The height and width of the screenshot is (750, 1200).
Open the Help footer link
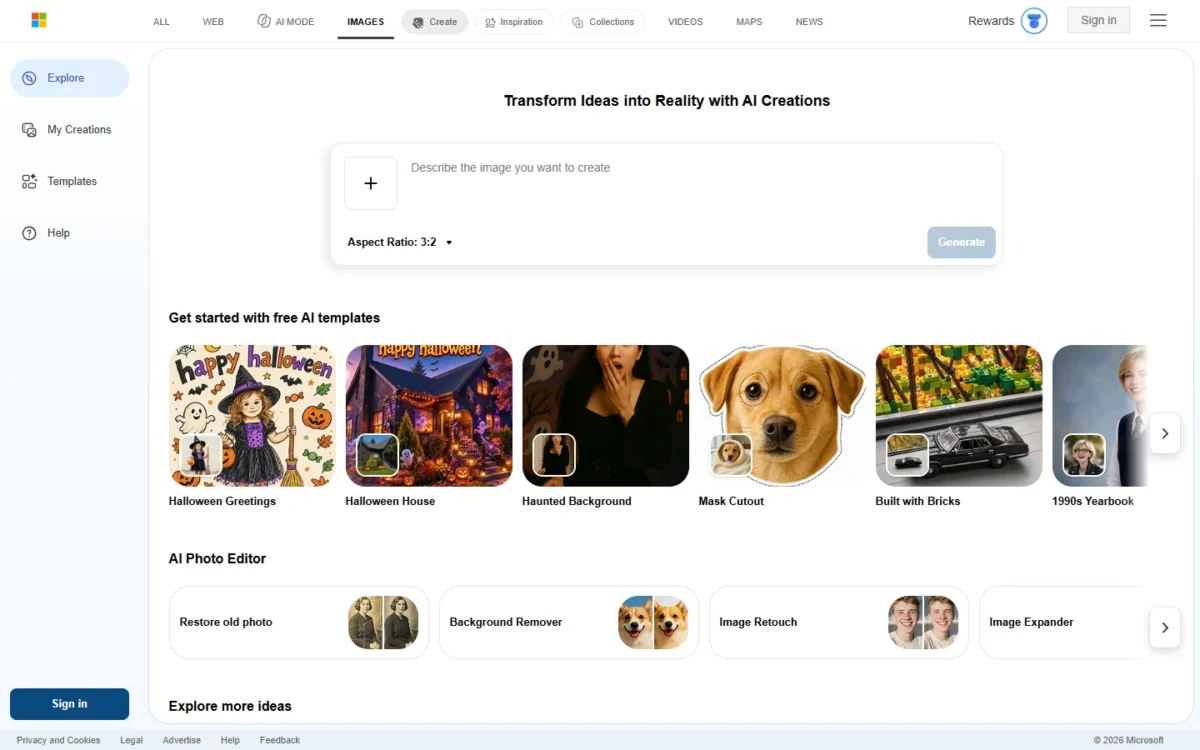[x=230, y=740]
